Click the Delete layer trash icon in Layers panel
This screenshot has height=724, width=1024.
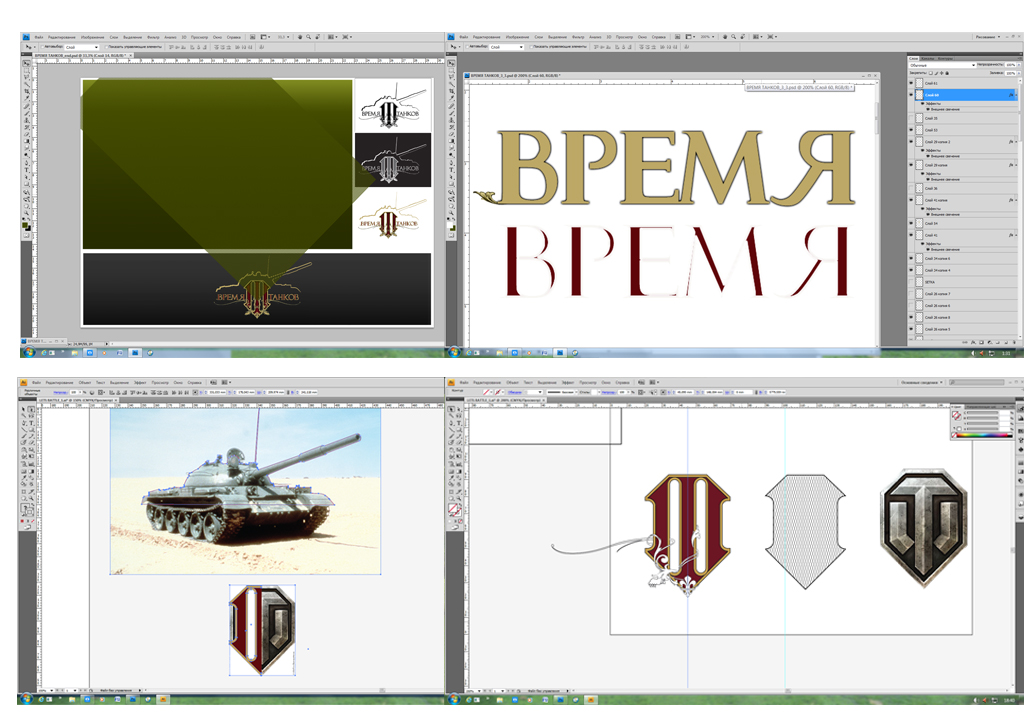click(1014, 343)
